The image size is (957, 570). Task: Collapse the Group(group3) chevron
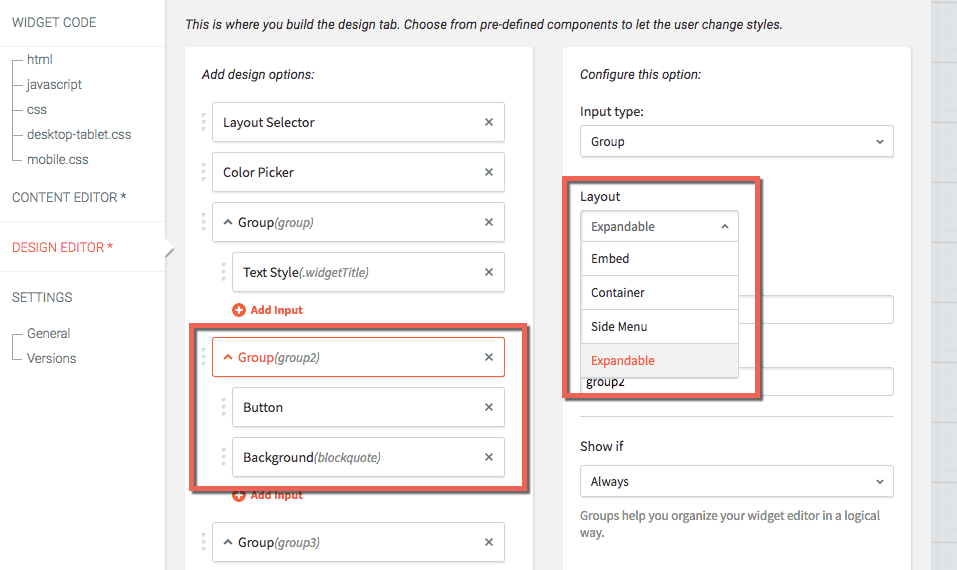click(228, 542)
